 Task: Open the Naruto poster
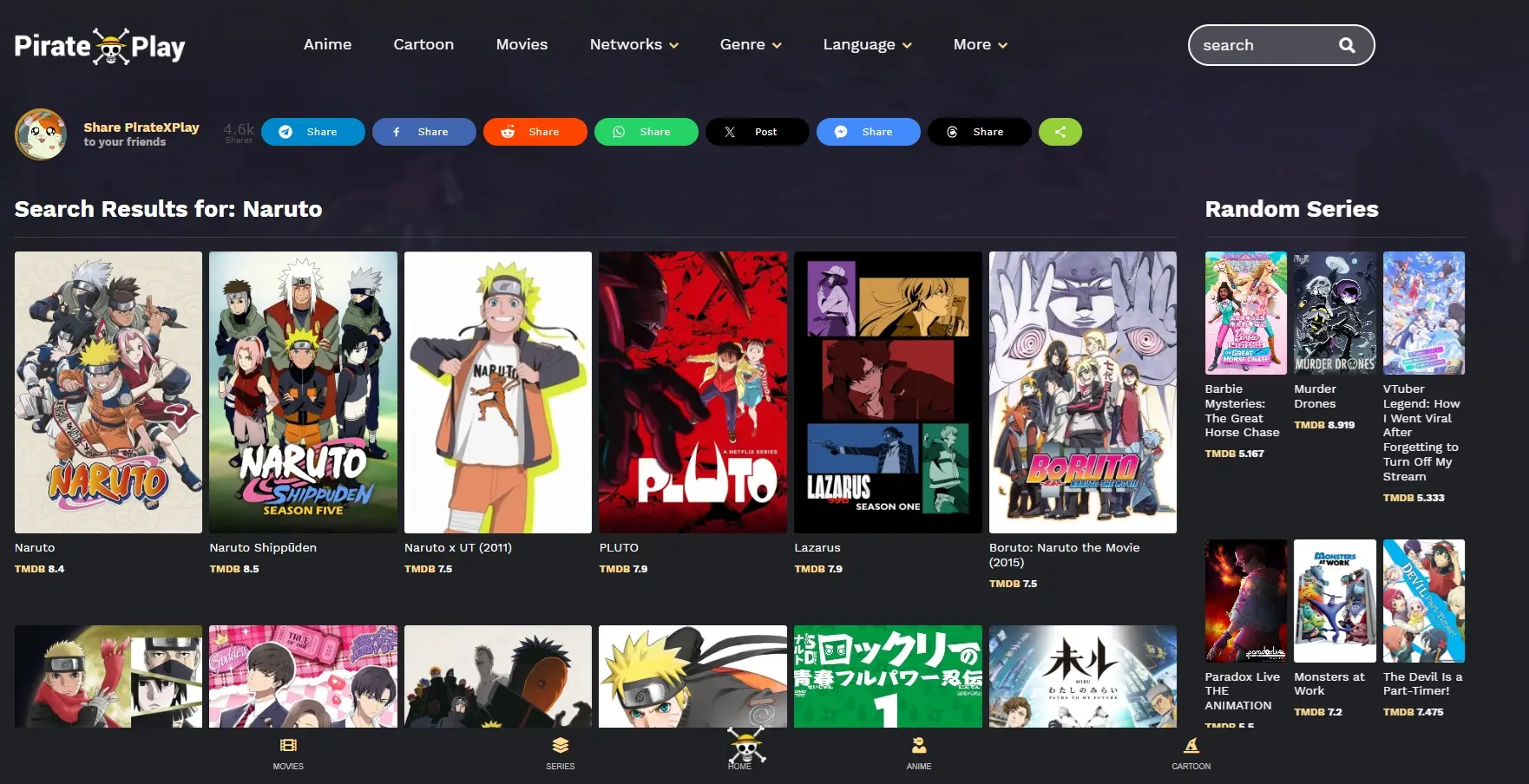tap(108, 392)
